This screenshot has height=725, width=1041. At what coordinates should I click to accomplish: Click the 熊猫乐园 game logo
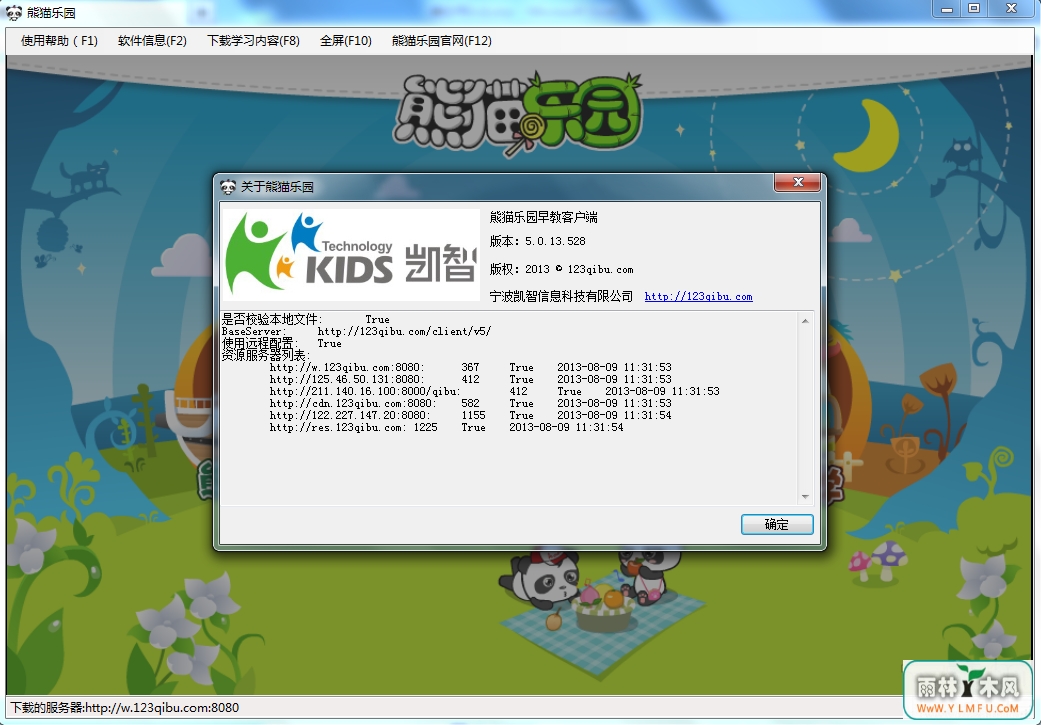(519, 113)
